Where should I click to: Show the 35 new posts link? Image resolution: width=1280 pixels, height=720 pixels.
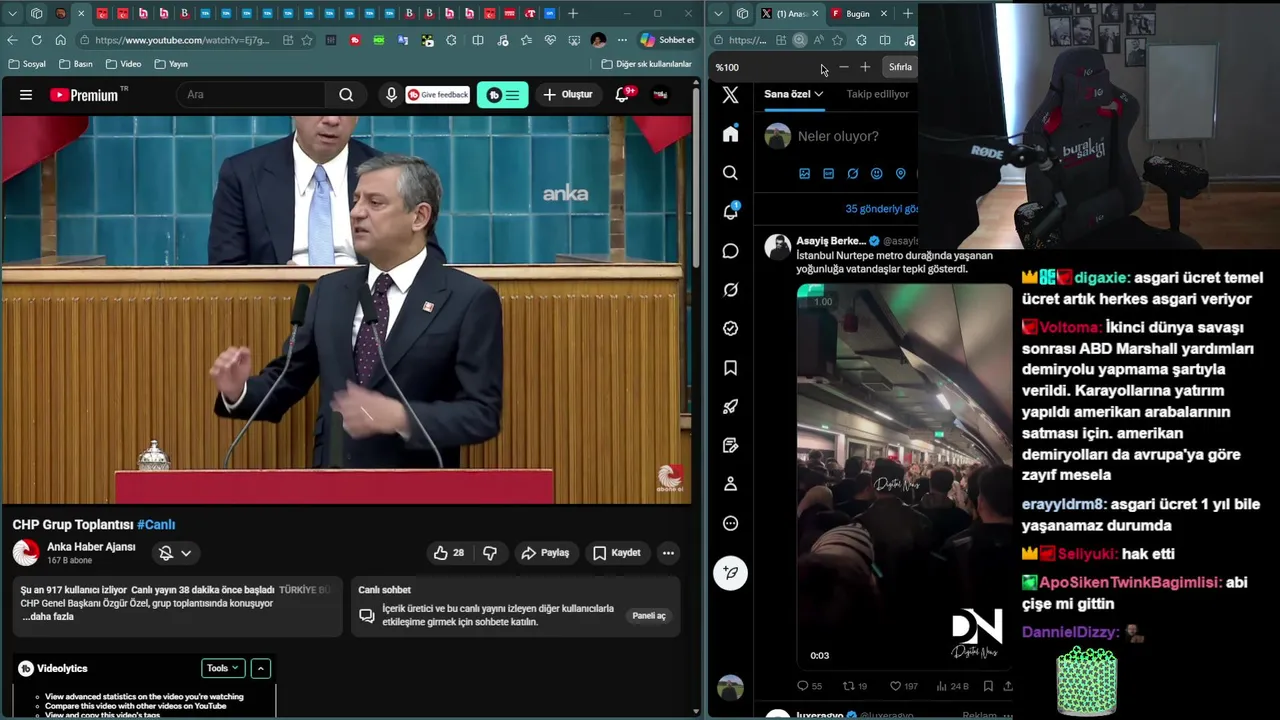coord(881,209)
